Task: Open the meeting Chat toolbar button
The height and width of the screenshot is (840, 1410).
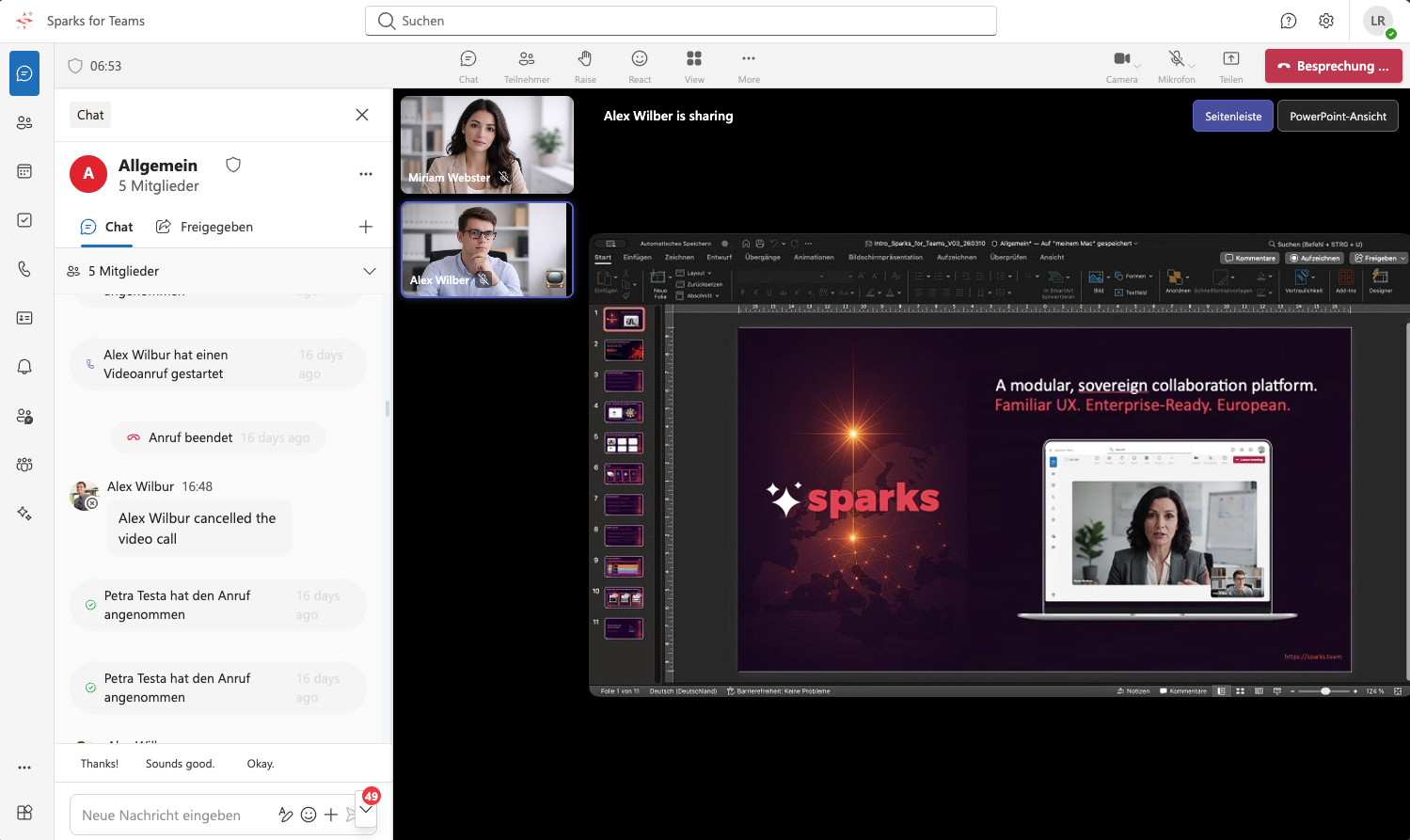Action: click(468, 66)
